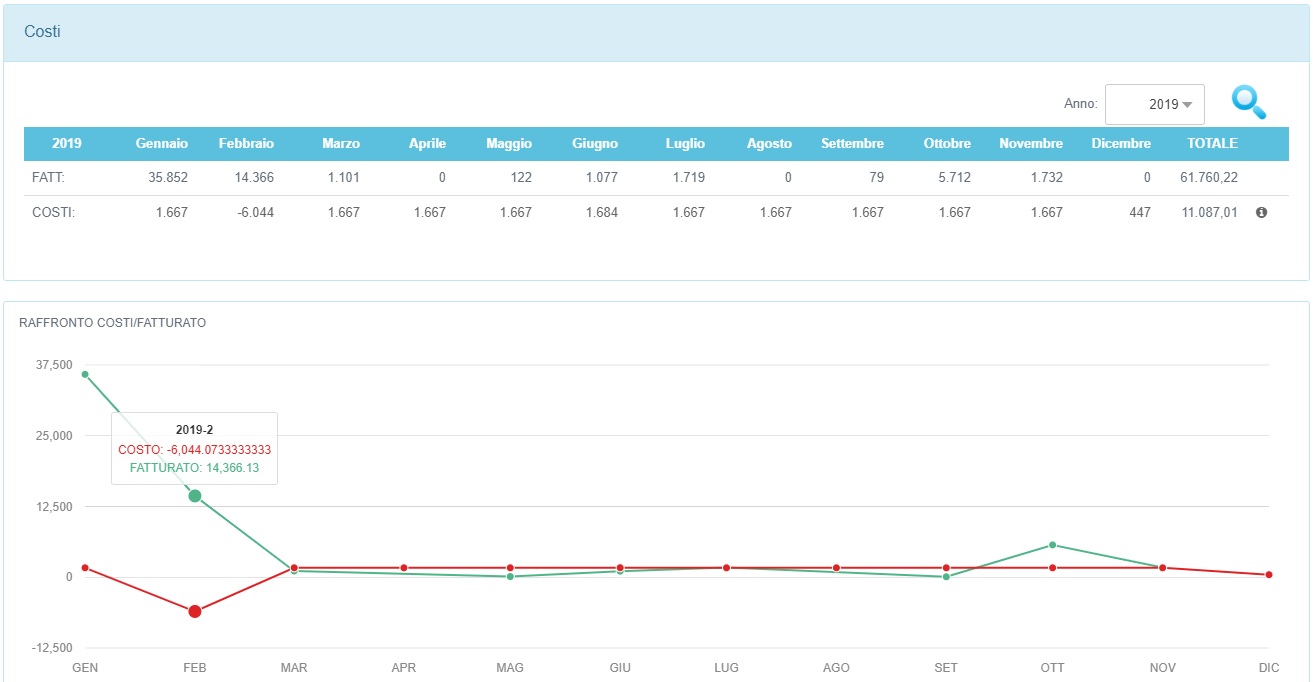
Task: Open the Anno year dropdown
Action: point(1154,104)
